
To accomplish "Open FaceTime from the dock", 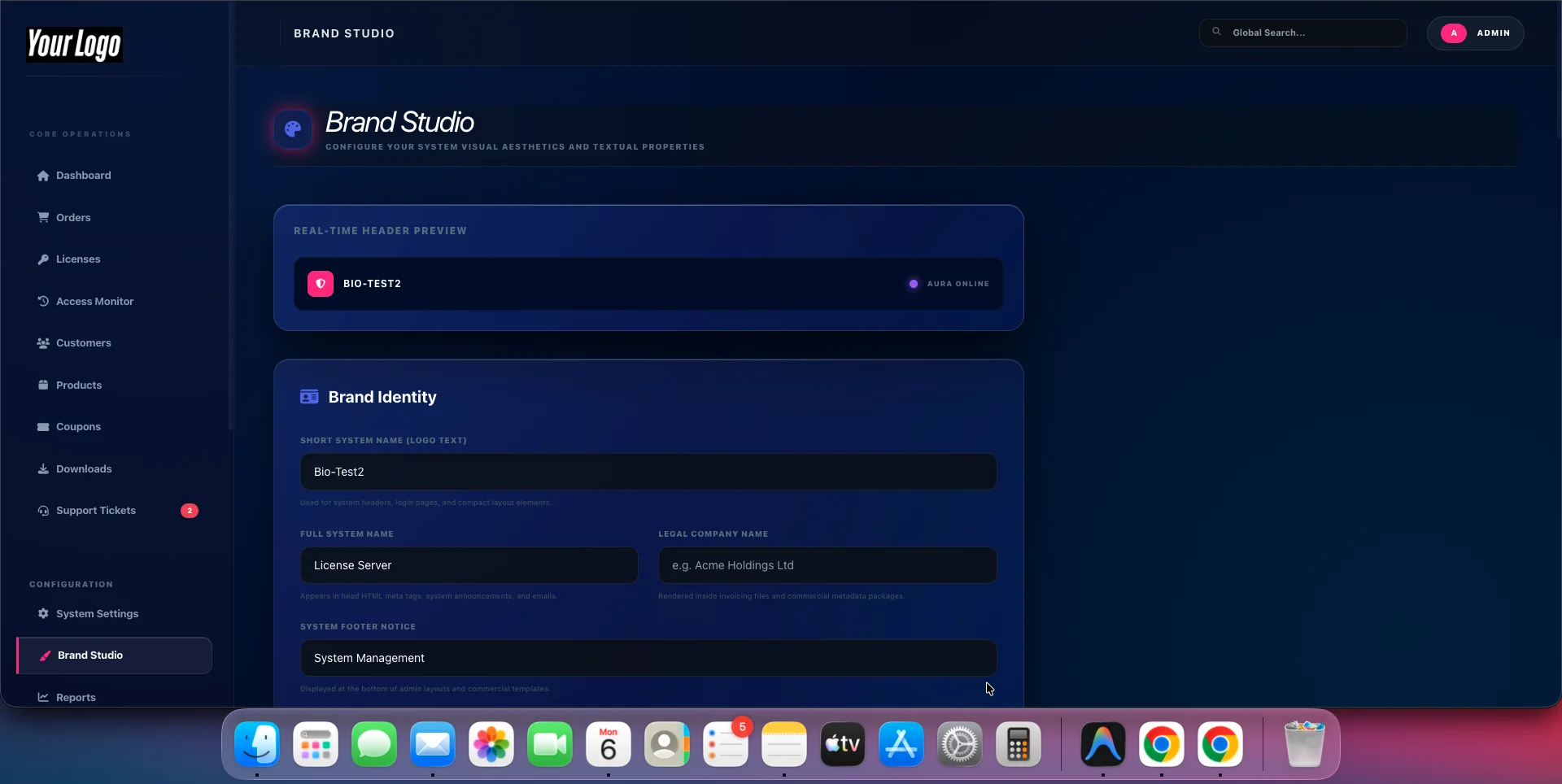I will coord(550,744).
